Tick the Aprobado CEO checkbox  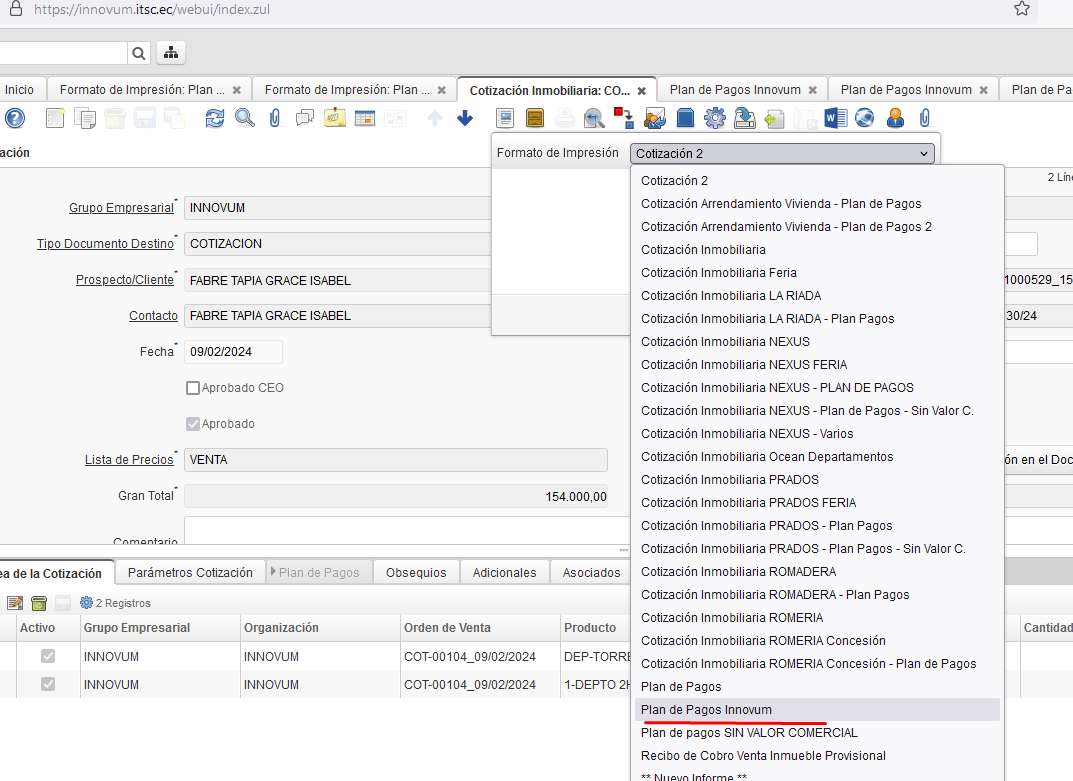point(193,388)
